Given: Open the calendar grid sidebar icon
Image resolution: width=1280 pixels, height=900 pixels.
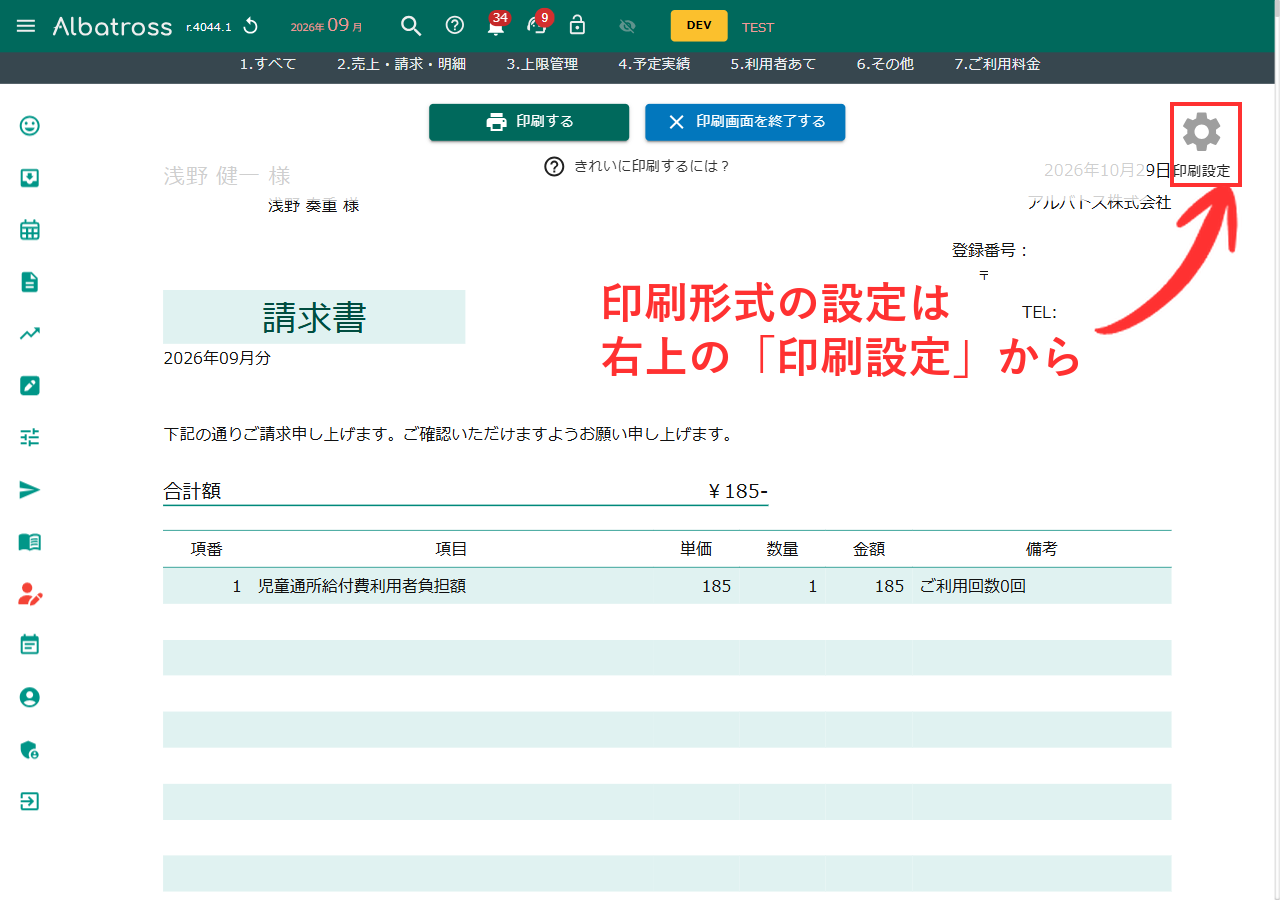Looking at the screenshot, I should click(x=30, y=230).
